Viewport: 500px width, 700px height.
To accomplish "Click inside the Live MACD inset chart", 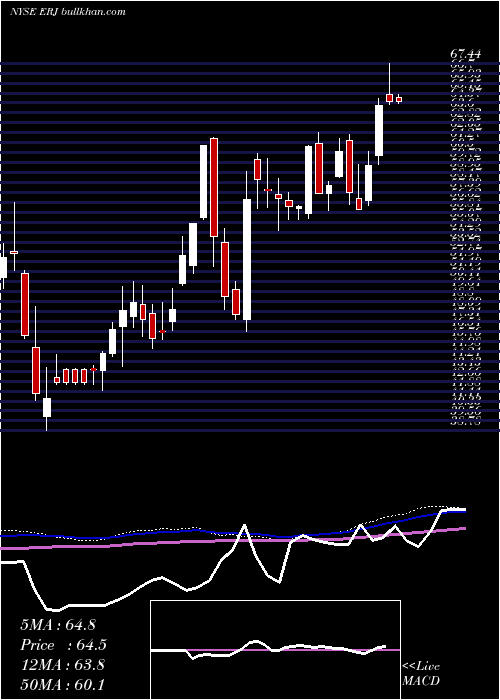I will coord(275,650).
